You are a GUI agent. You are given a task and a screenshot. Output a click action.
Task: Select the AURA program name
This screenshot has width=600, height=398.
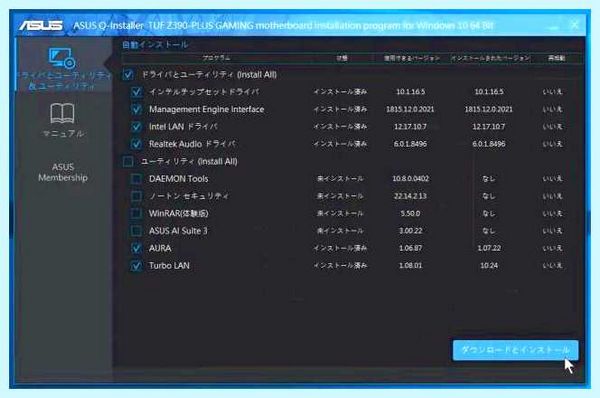click(x=160, y=248)
